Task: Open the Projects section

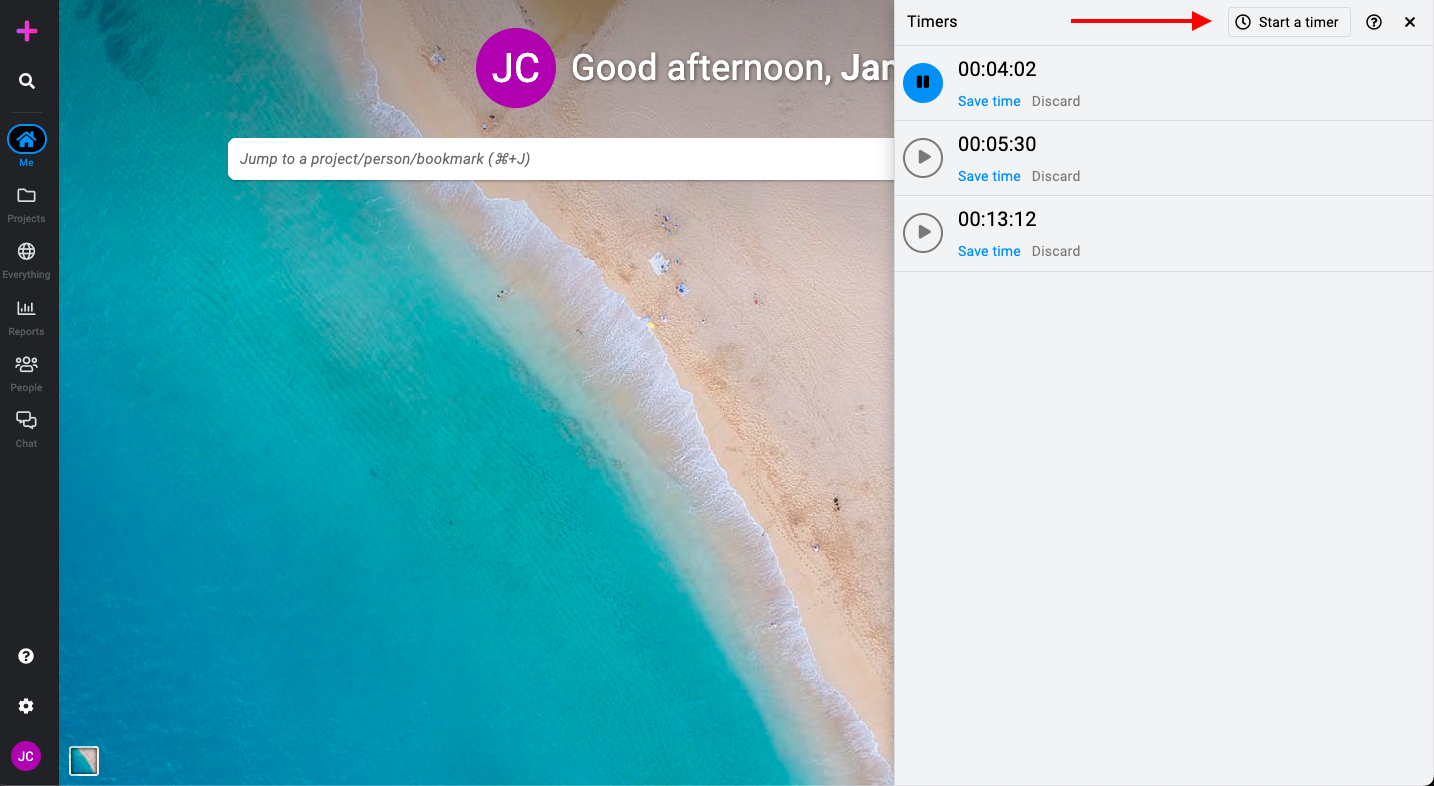Action: (27, 203)
